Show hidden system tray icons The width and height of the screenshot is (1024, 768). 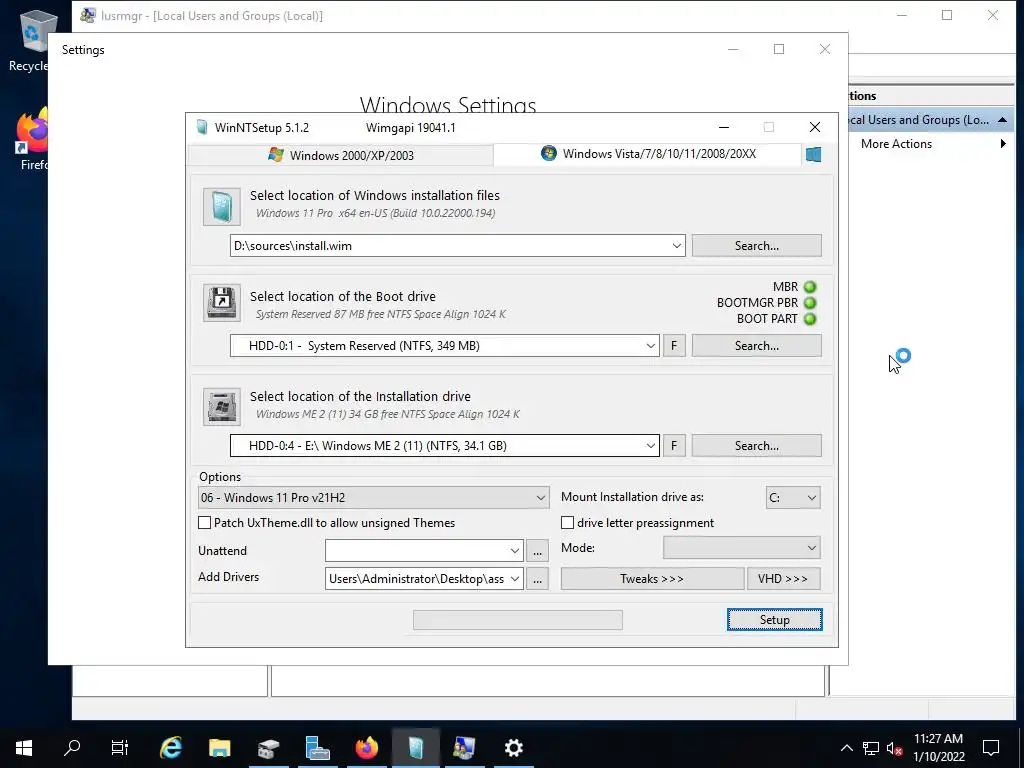[846, 748]
